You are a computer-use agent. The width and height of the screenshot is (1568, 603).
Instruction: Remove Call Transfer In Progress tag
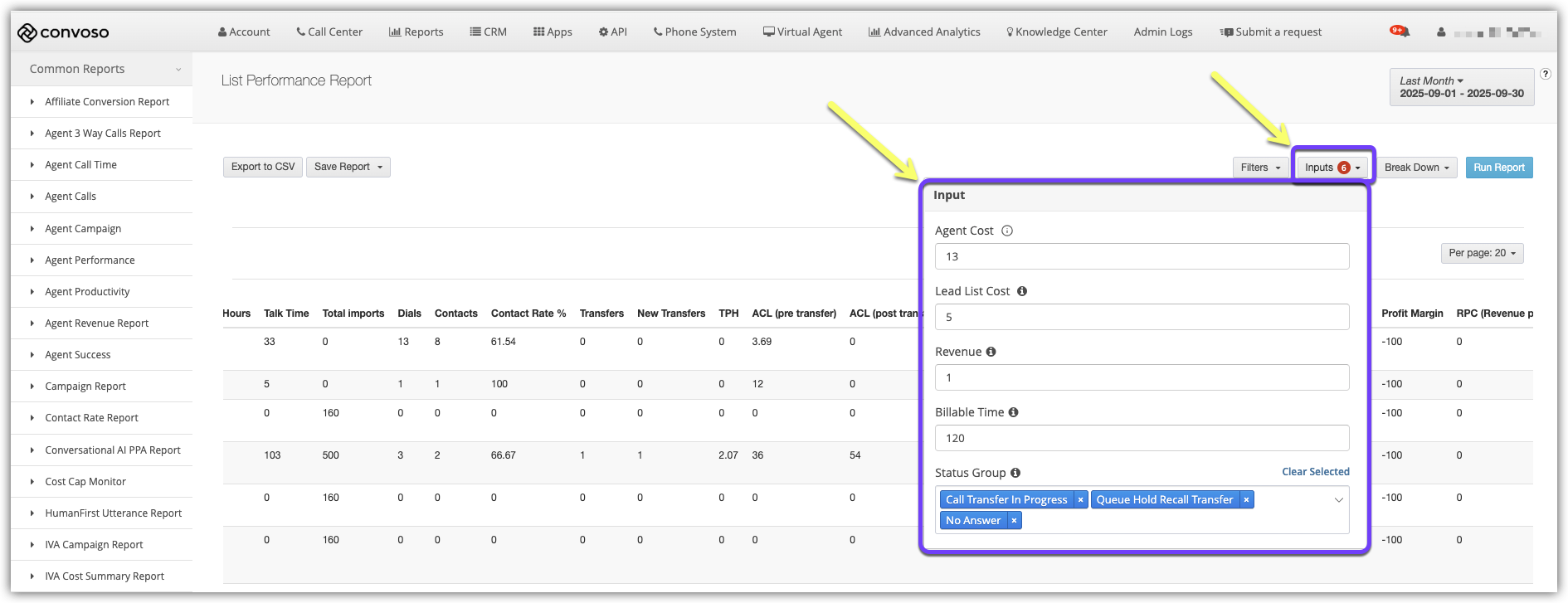(x=1080, y=500)
